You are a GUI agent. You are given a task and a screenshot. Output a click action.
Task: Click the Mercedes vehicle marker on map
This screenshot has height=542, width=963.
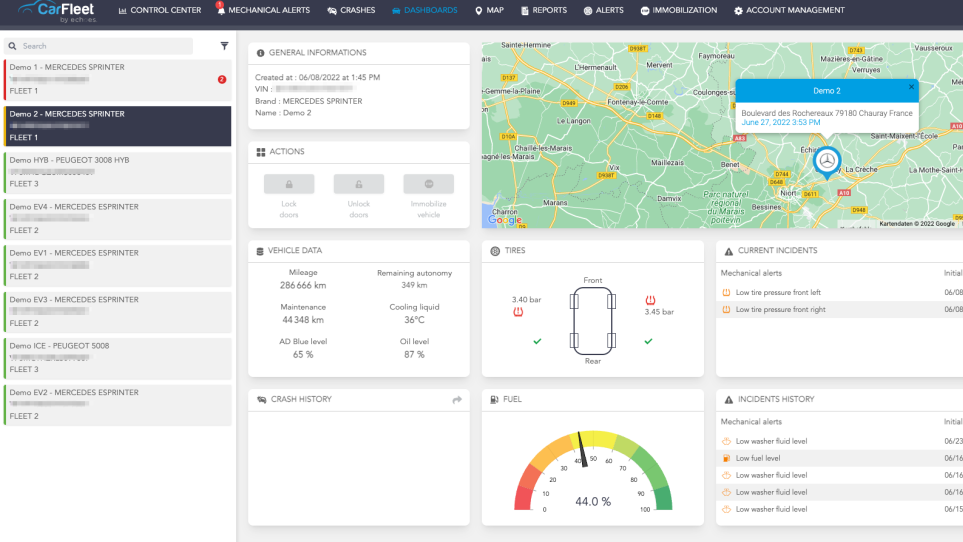coord(827,160)
